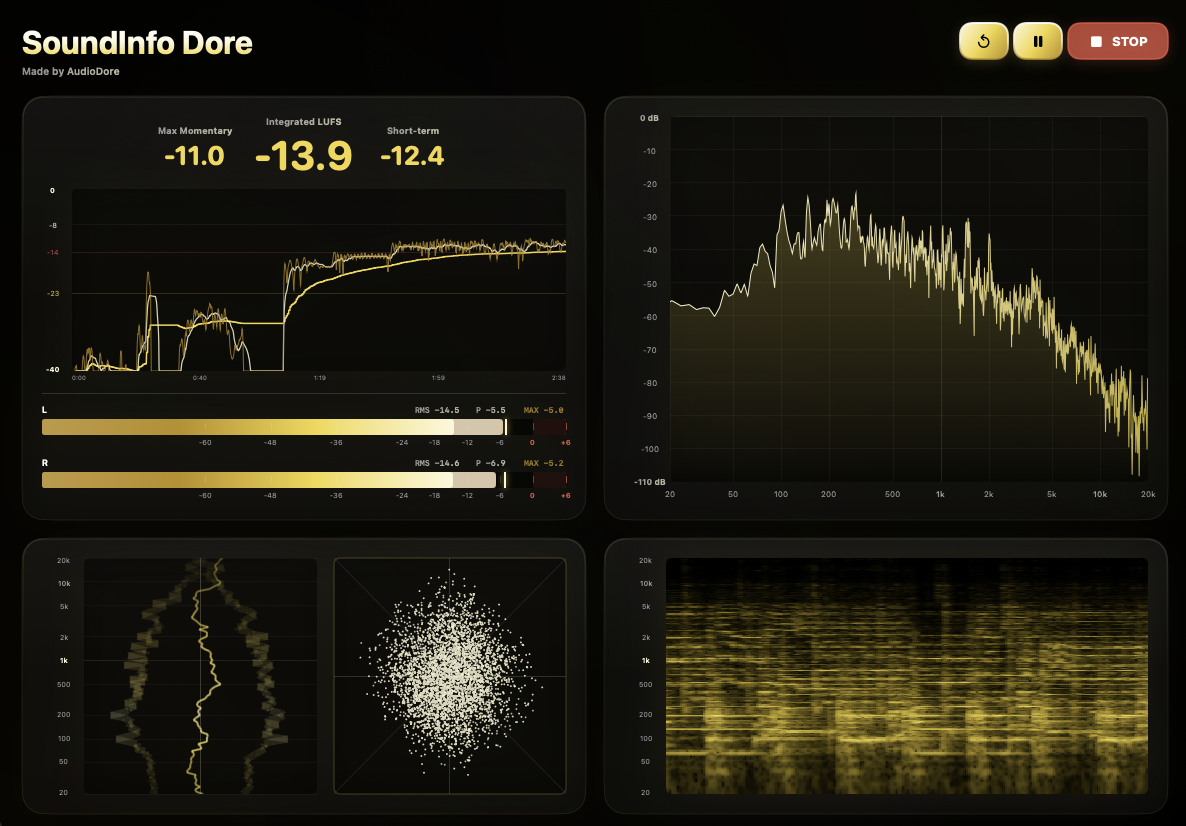Select the Short-term value -12.4
The height and width of the screenshot is (826, 1186).
tap(412, 156)
